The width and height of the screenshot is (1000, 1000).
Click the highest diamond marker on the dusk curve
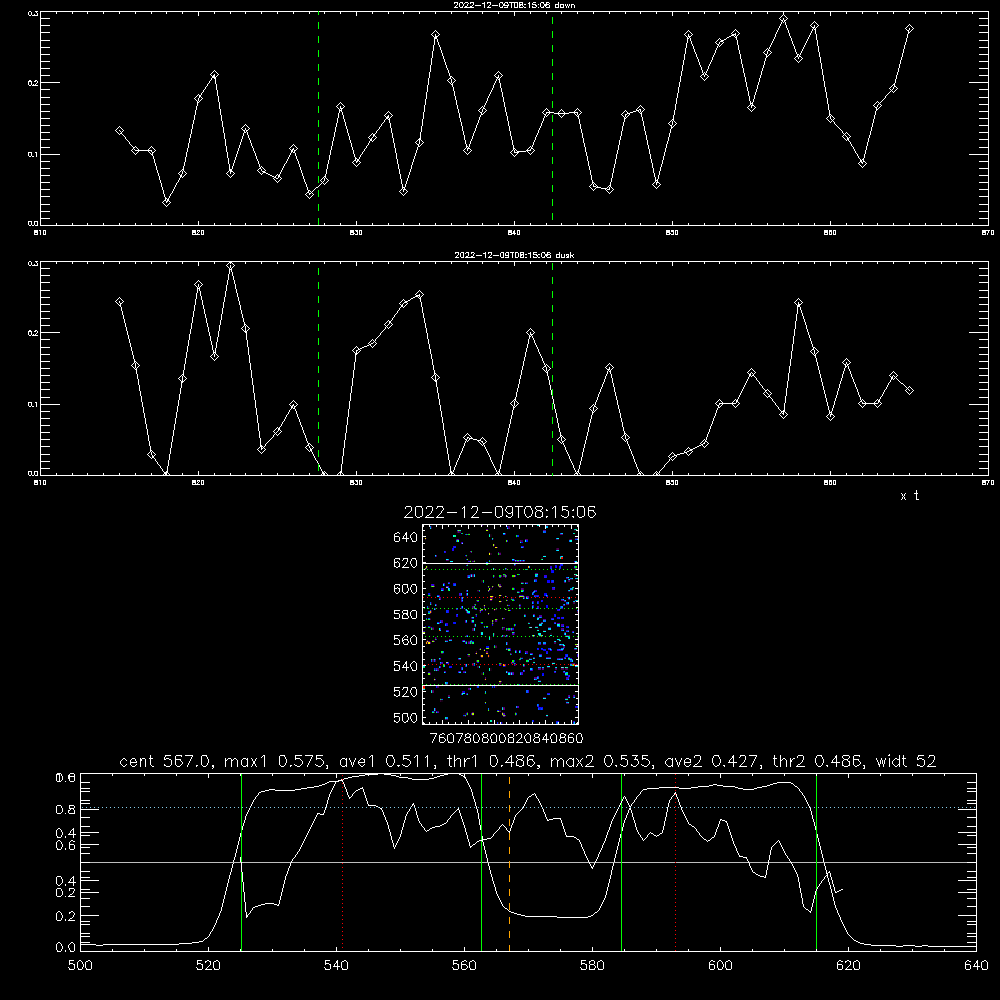[230, 266]
